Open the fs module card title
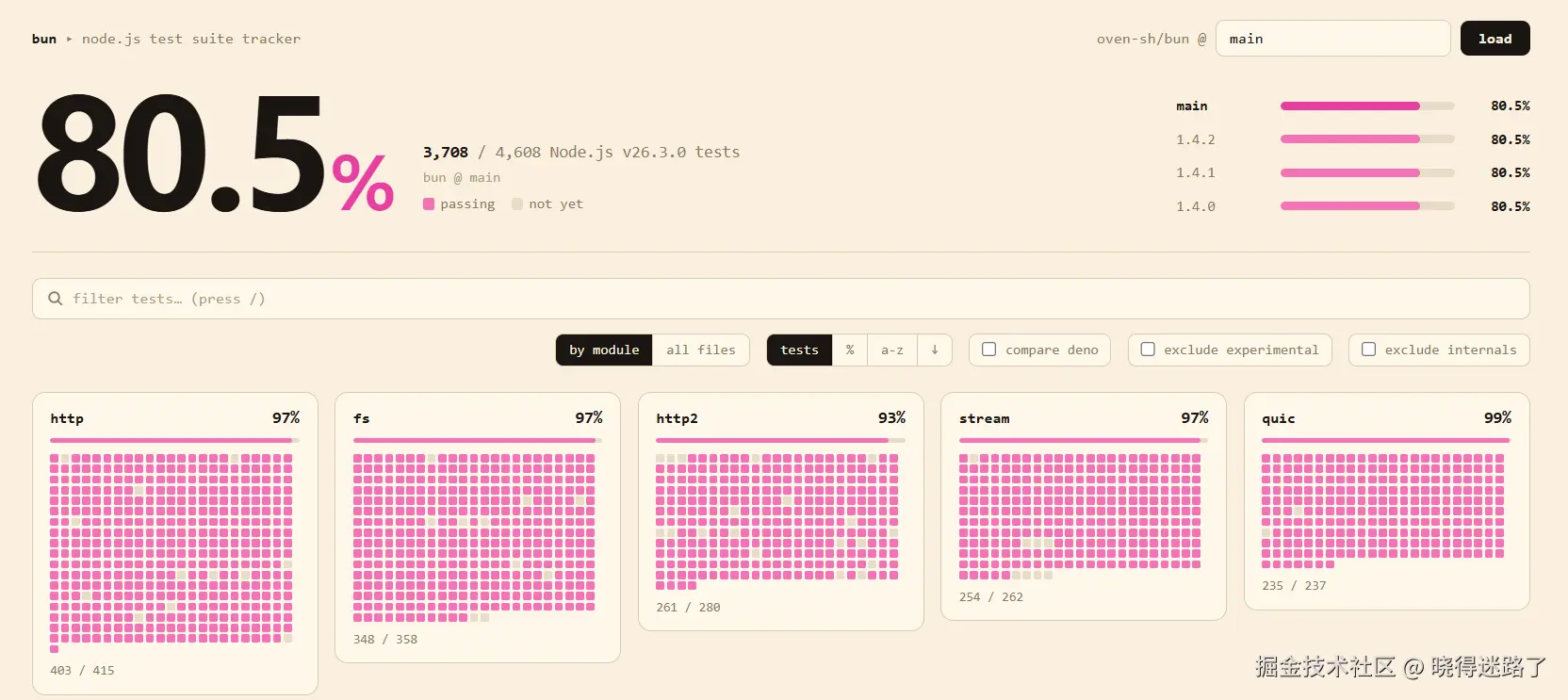 pos(362,418)
